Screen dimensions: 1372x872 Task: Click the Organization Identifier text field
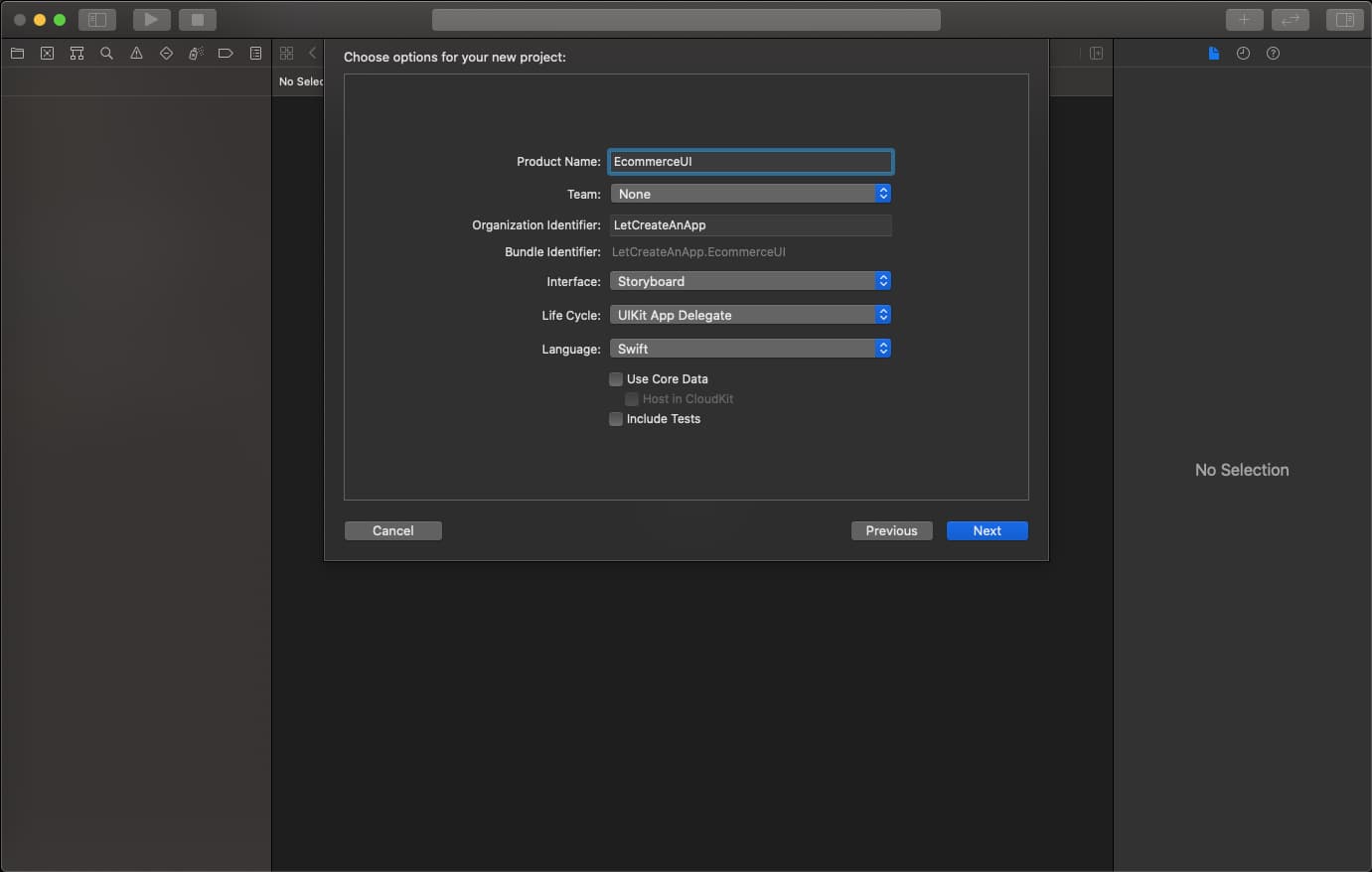[x=750, y=225]
